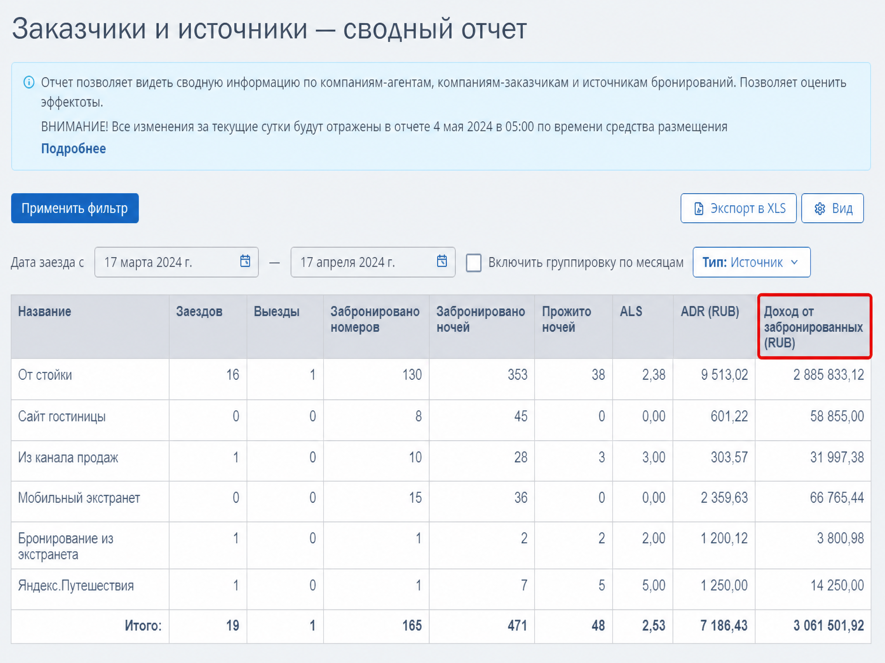The width and height of the screenshot is (885, 663).
Task: Open calendar icon for start date 17 марта
Action: point(245,261)
